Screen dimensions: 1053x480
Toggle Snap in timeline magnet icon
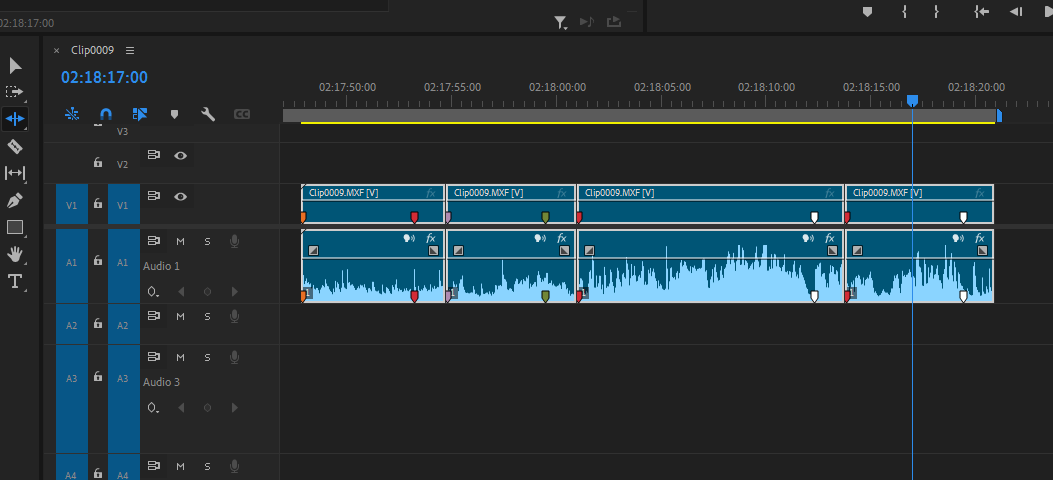(105, 114)
